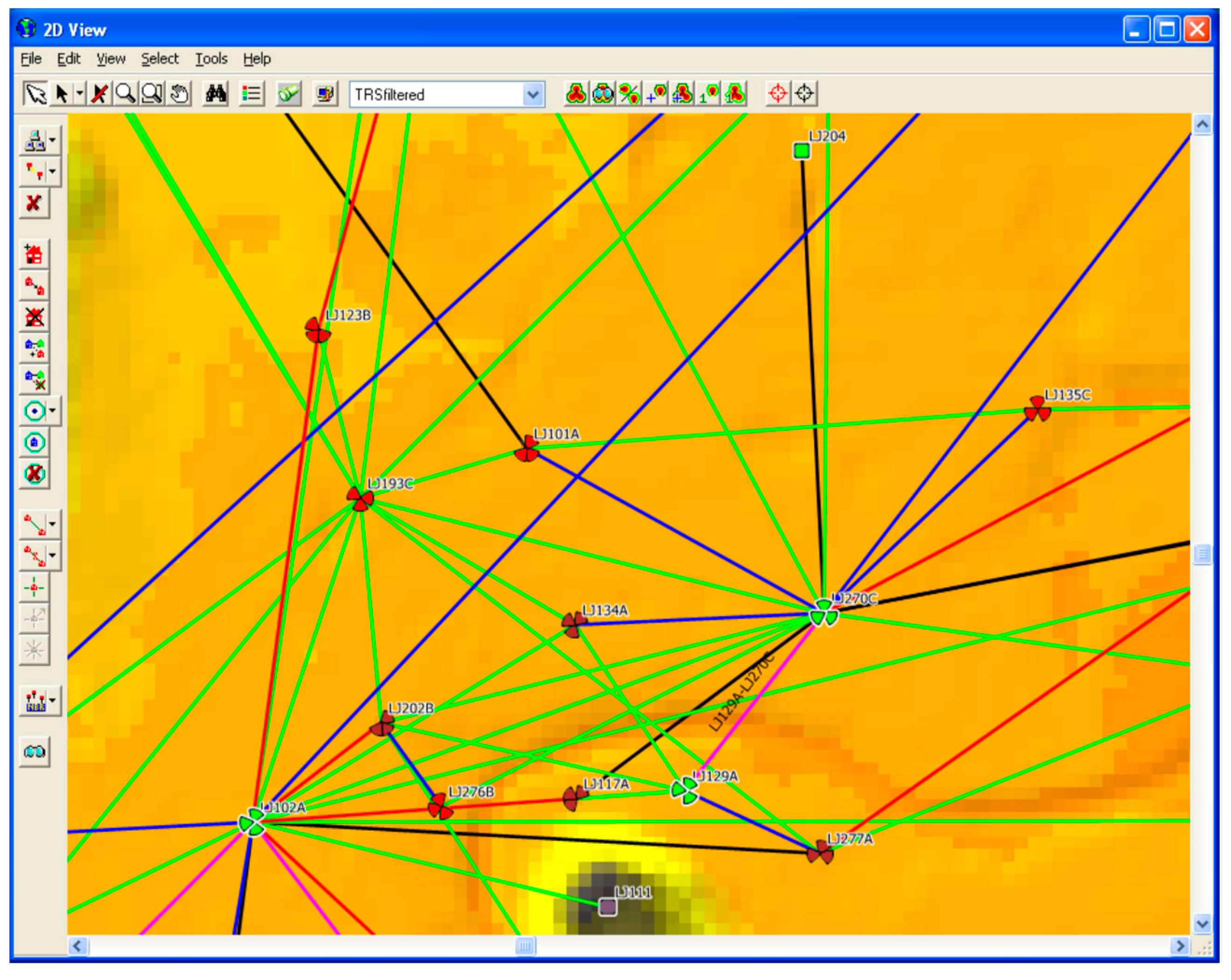The width and height of the screenshot is (1231, 980).
Task: Click the black binoculars find icon
Action: pyautogui.click(x=216, y=94)
